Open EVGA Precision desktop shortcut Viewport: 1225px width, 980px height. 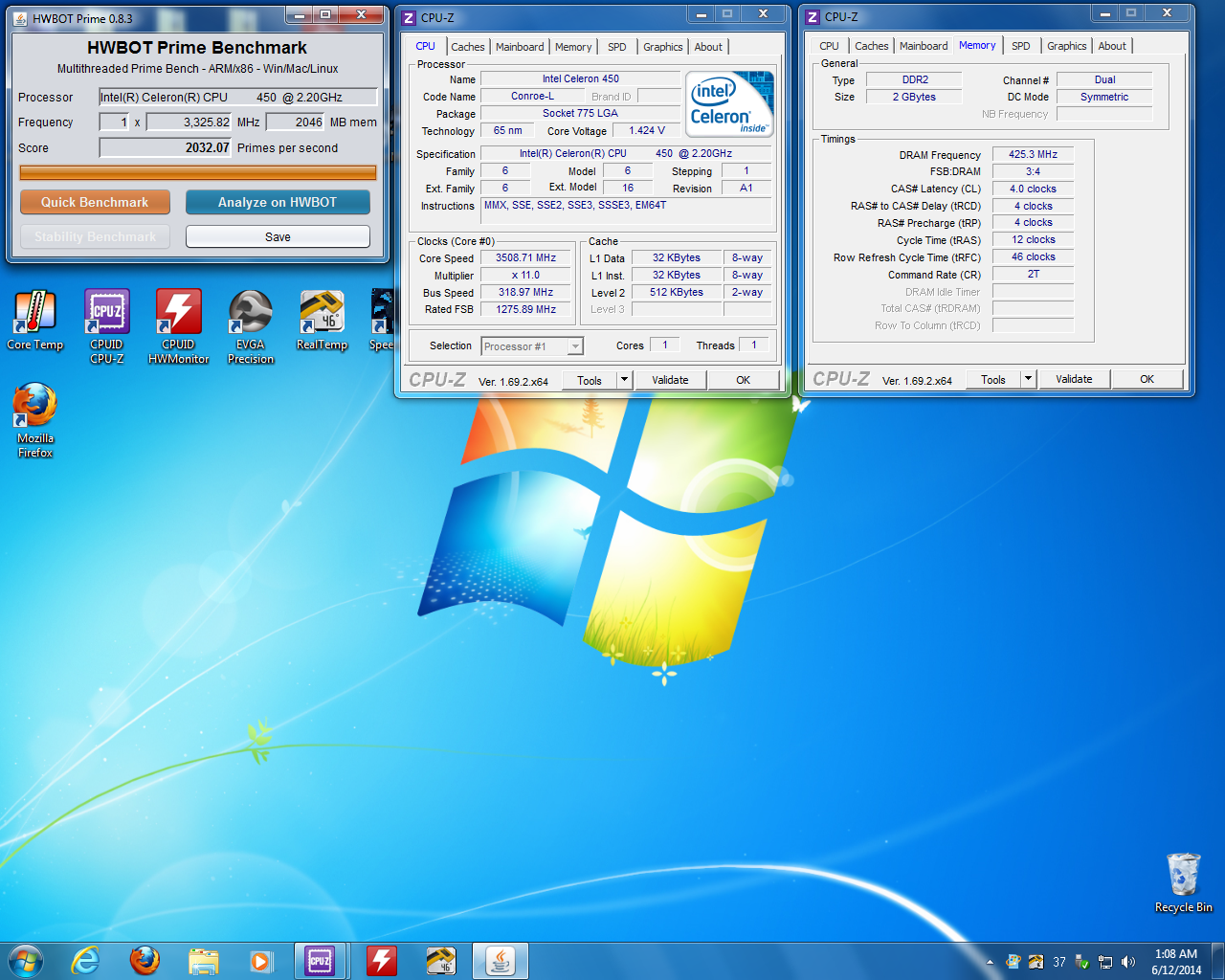[x=251, y=326]
